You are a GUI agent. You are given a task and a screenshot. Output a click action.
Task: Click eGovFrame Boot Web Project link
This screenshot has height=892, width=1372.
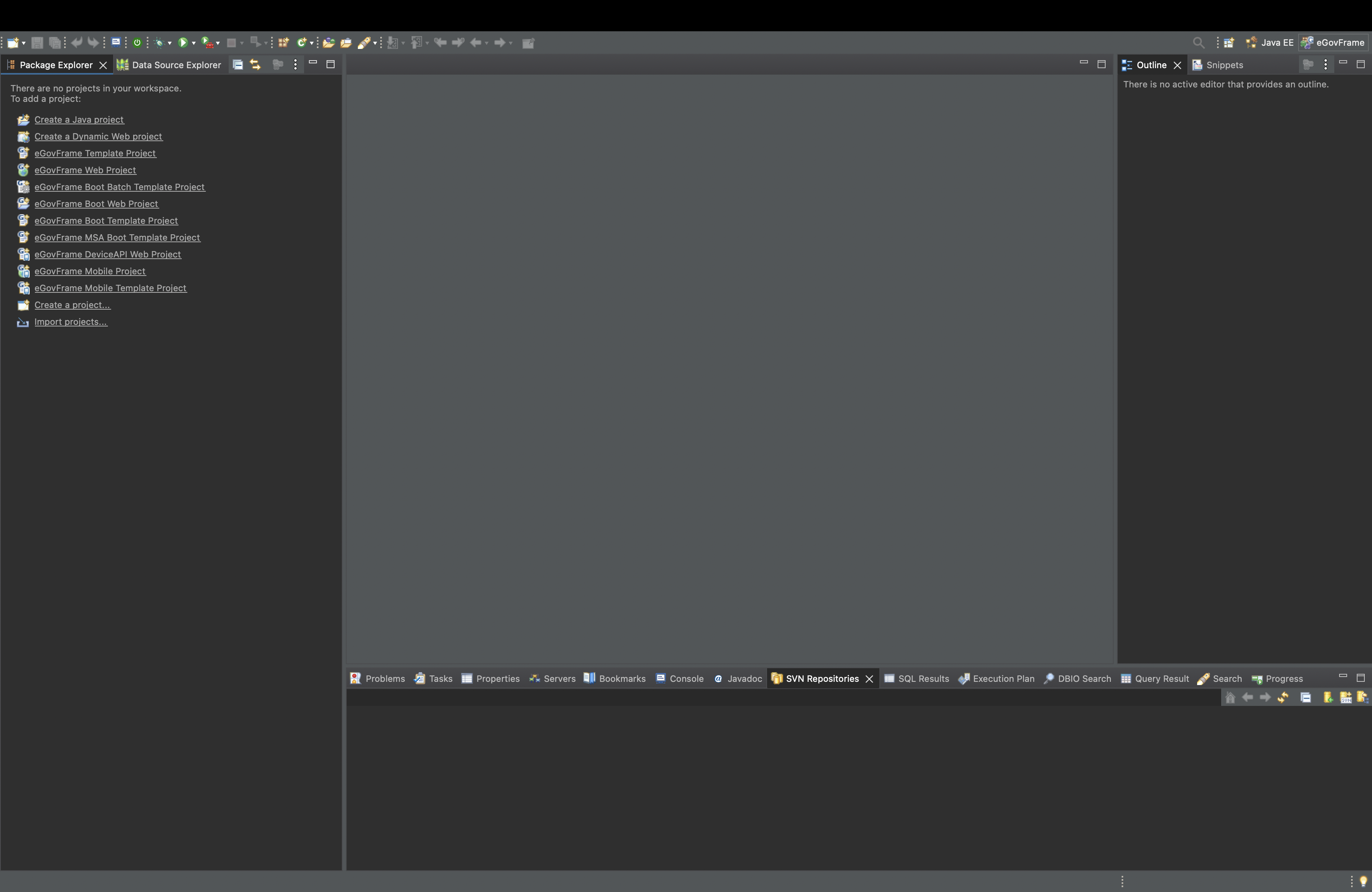(96, 204)
